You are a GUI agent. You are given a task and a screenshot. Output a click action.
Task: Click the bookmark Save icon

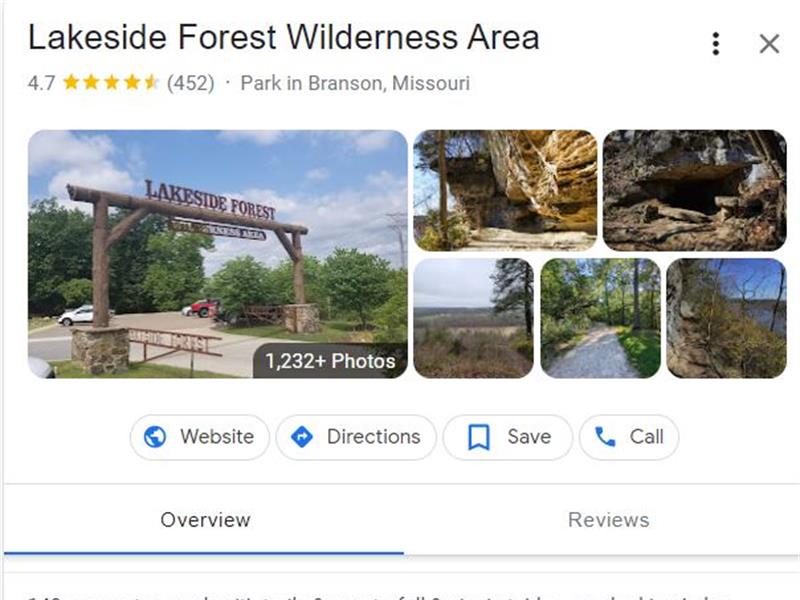pyautogui.click(x=479, y=437)
